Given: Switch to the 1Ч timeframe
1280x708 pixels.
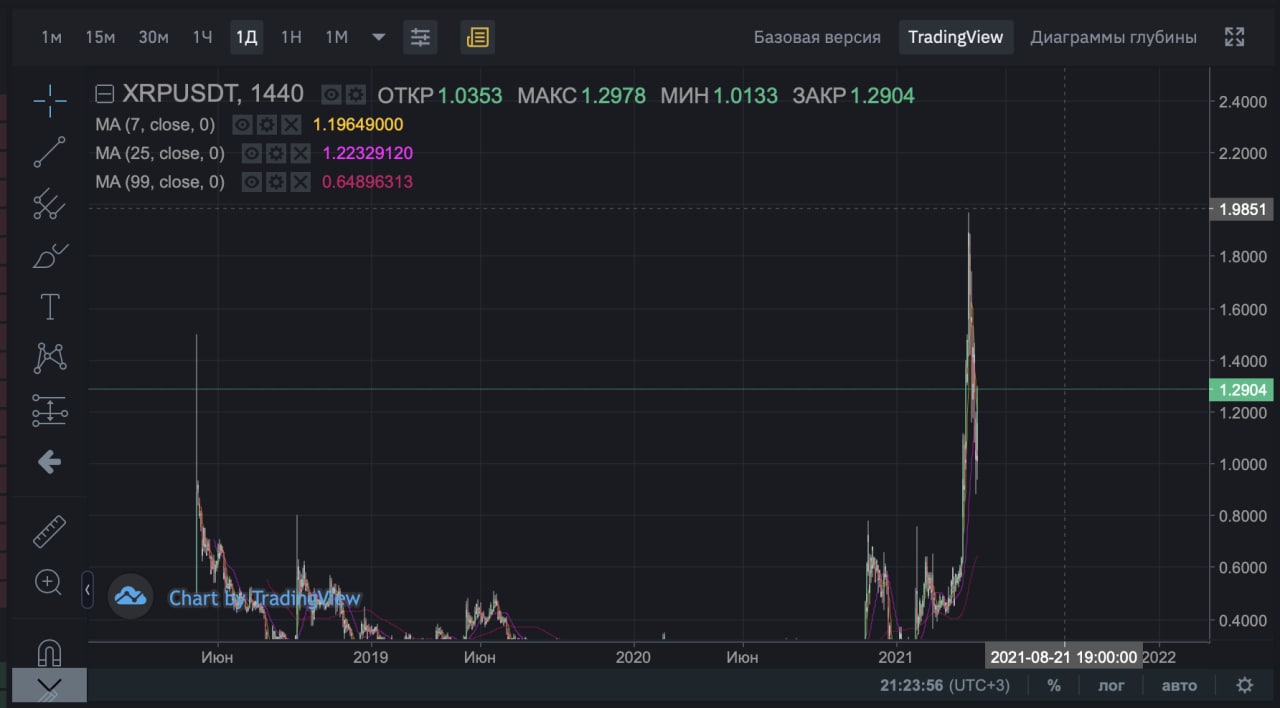Looking at the screenshot, I should coord(203,37).
